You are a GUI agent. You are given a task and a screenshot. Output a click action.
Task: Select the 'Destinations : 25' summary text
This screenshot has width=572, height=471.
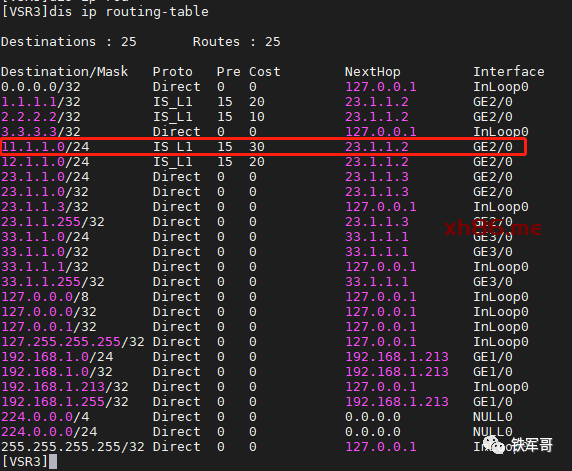click(69, 42)
